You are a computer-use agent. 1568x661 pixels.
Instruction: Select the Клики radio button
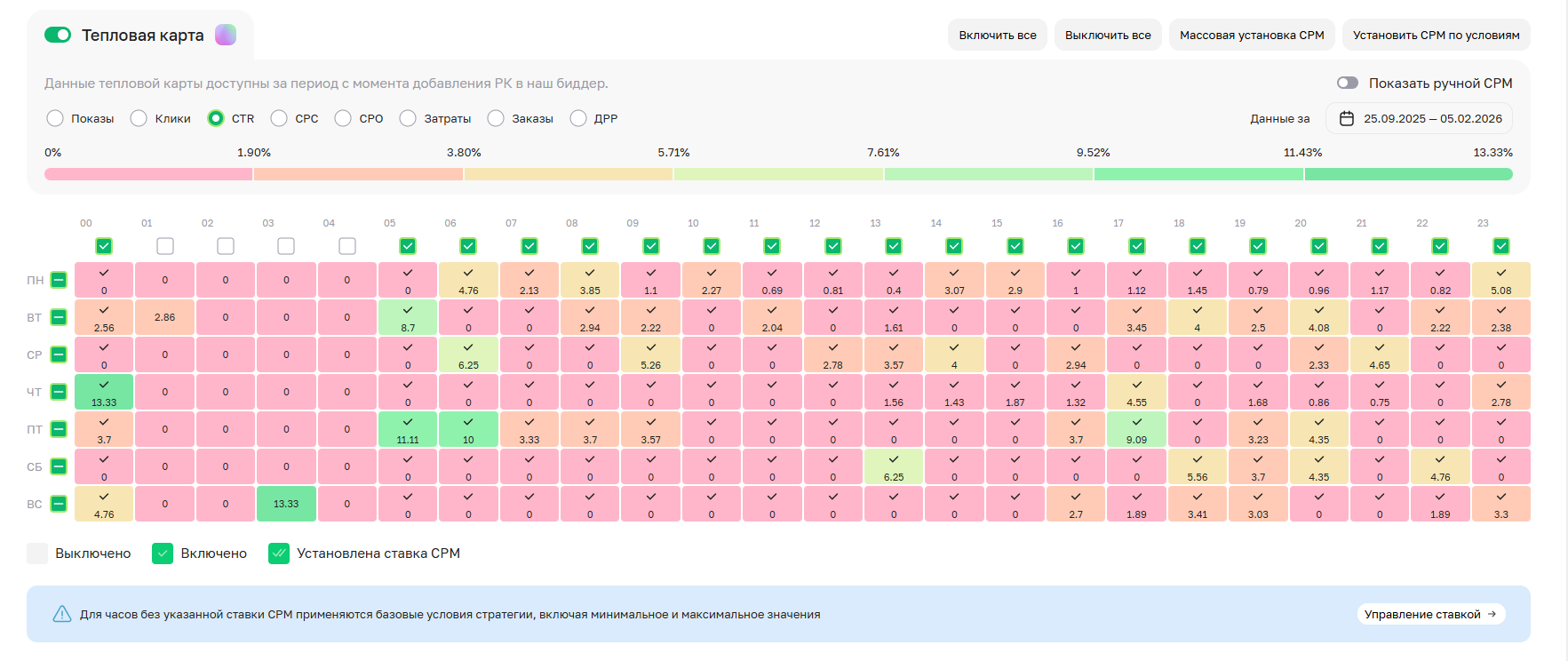[x=139, y=118]
